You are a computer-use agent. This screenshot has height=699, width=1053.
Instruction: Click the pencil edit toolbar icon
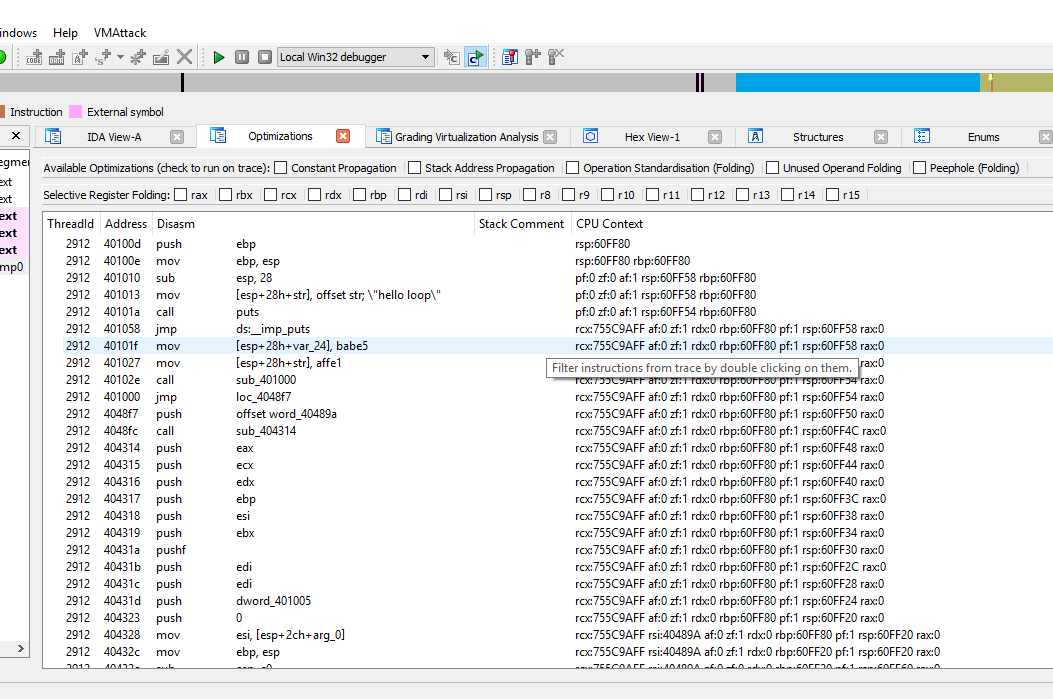(x=161, y=57)
